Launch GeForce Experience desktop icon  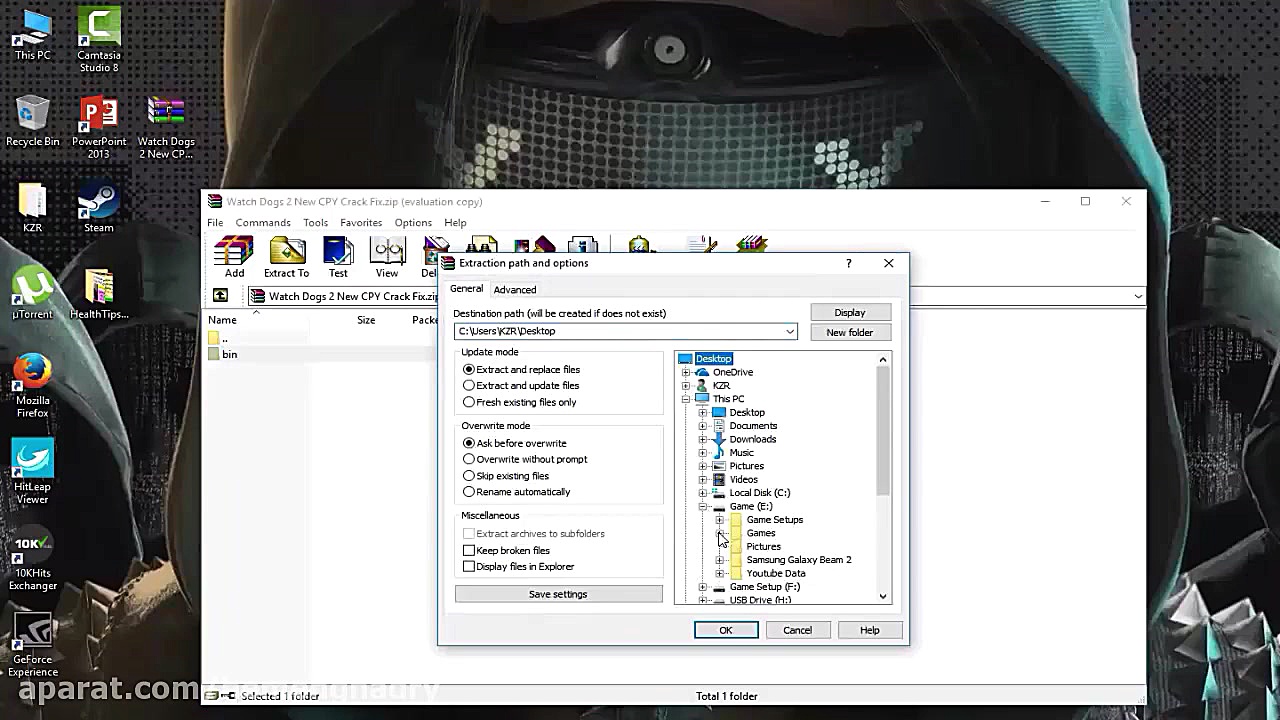click(33, 644)
